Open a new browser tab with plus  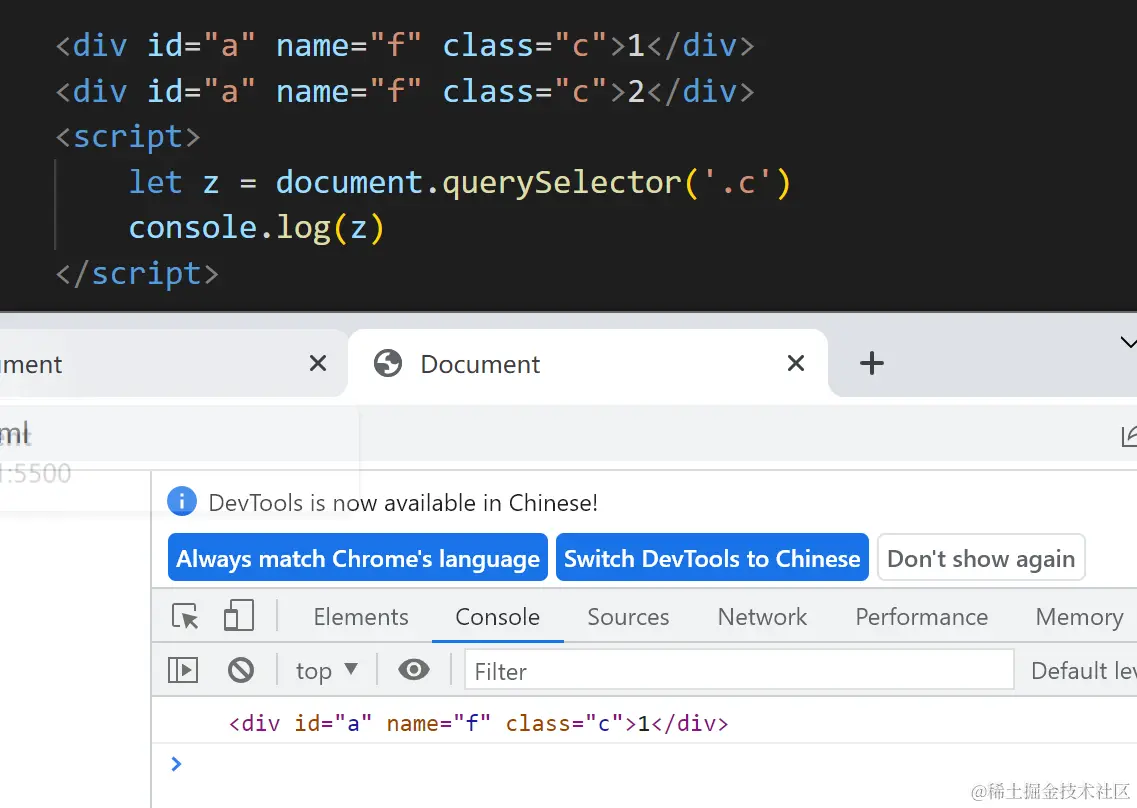(x=872, y=363)
